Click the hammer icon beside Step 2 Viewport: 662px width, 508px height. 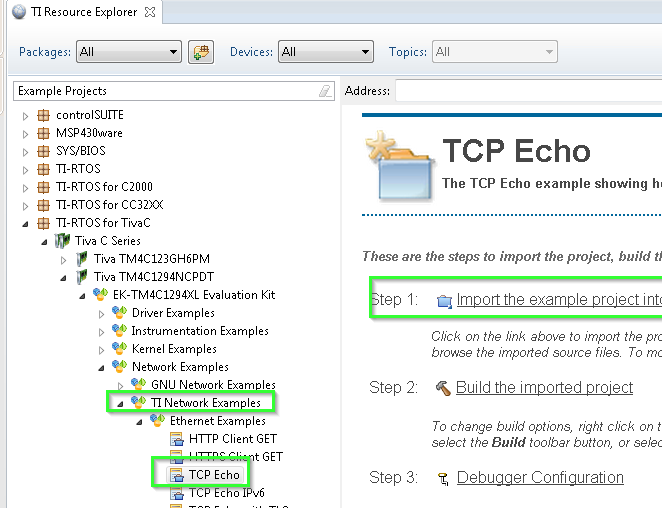point(443,388)
